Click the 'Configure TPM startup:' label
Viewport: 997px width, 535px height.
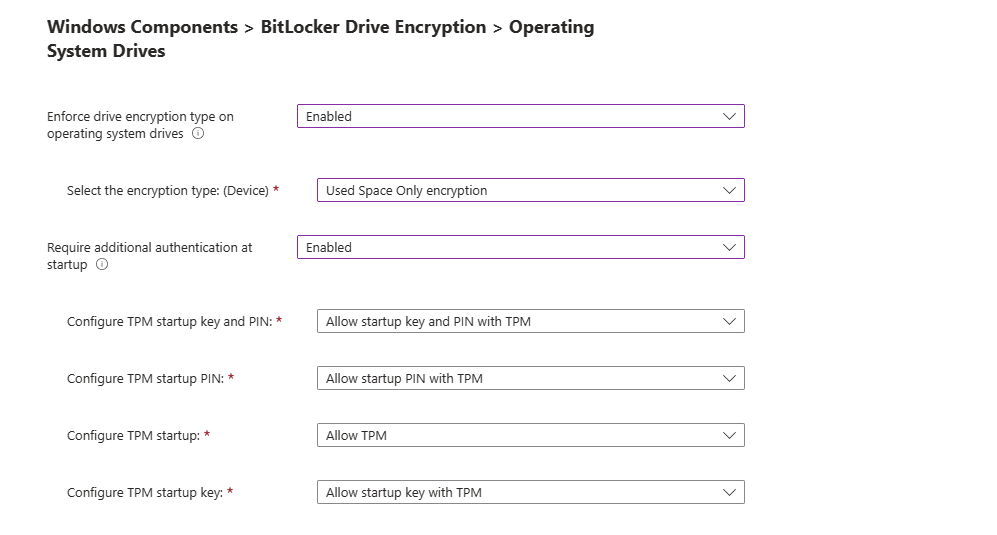pyautogui.click(x=133, y=435)
